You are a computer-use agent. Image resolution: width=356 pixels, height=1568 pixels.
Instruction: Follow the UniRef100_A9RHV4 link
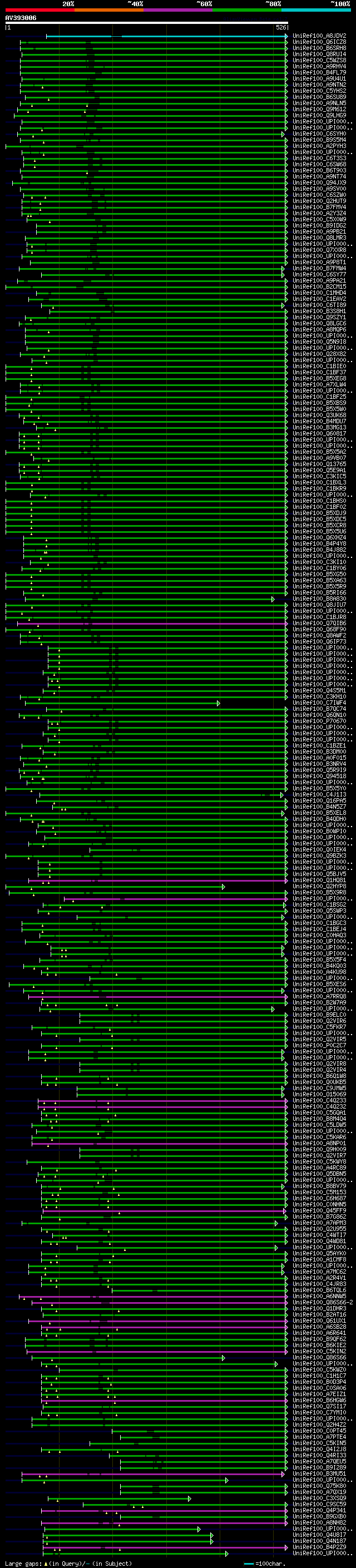click(319, 67)
